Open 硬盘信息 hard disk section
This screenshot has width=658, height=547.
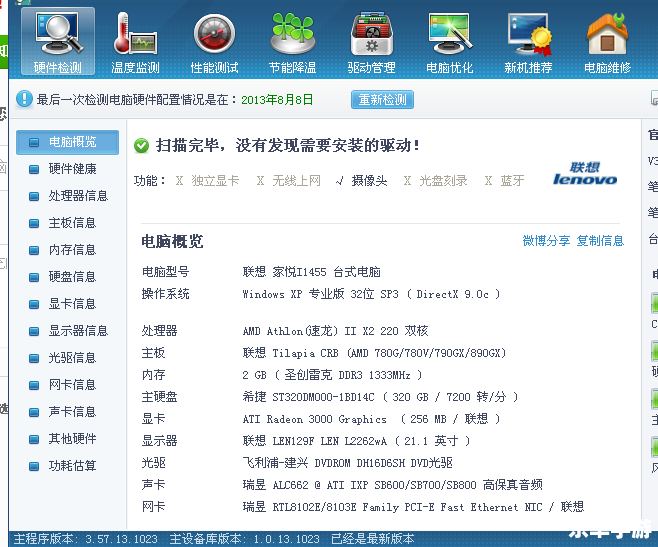coord(71,277)
